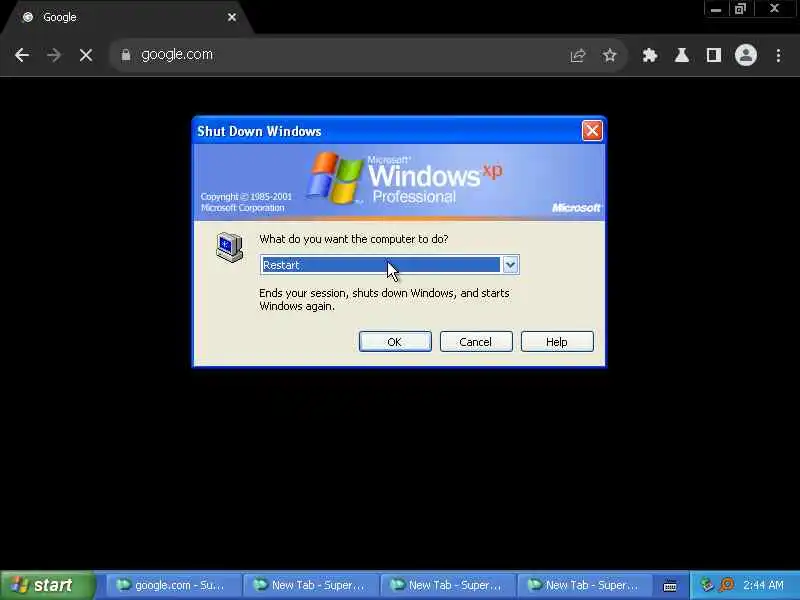Restore down the browser window
Image resolution: width=800 pixels, height=600 pixels.
point(740,9)
